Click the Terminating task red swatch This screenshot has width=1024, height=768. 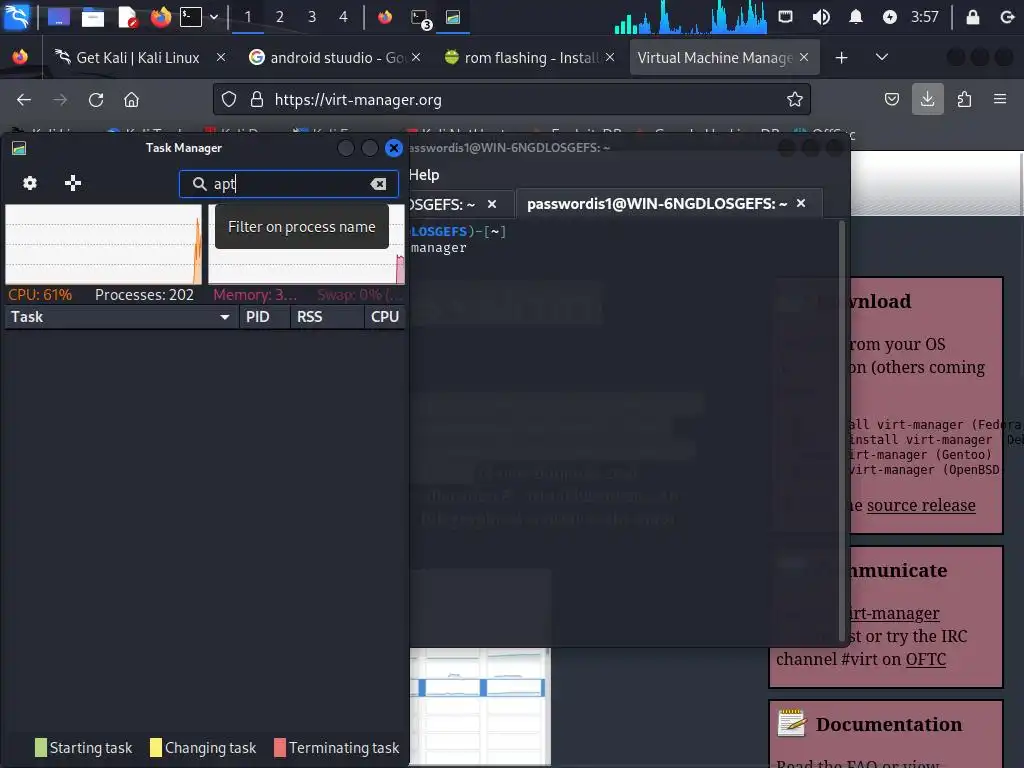point(280,747)
